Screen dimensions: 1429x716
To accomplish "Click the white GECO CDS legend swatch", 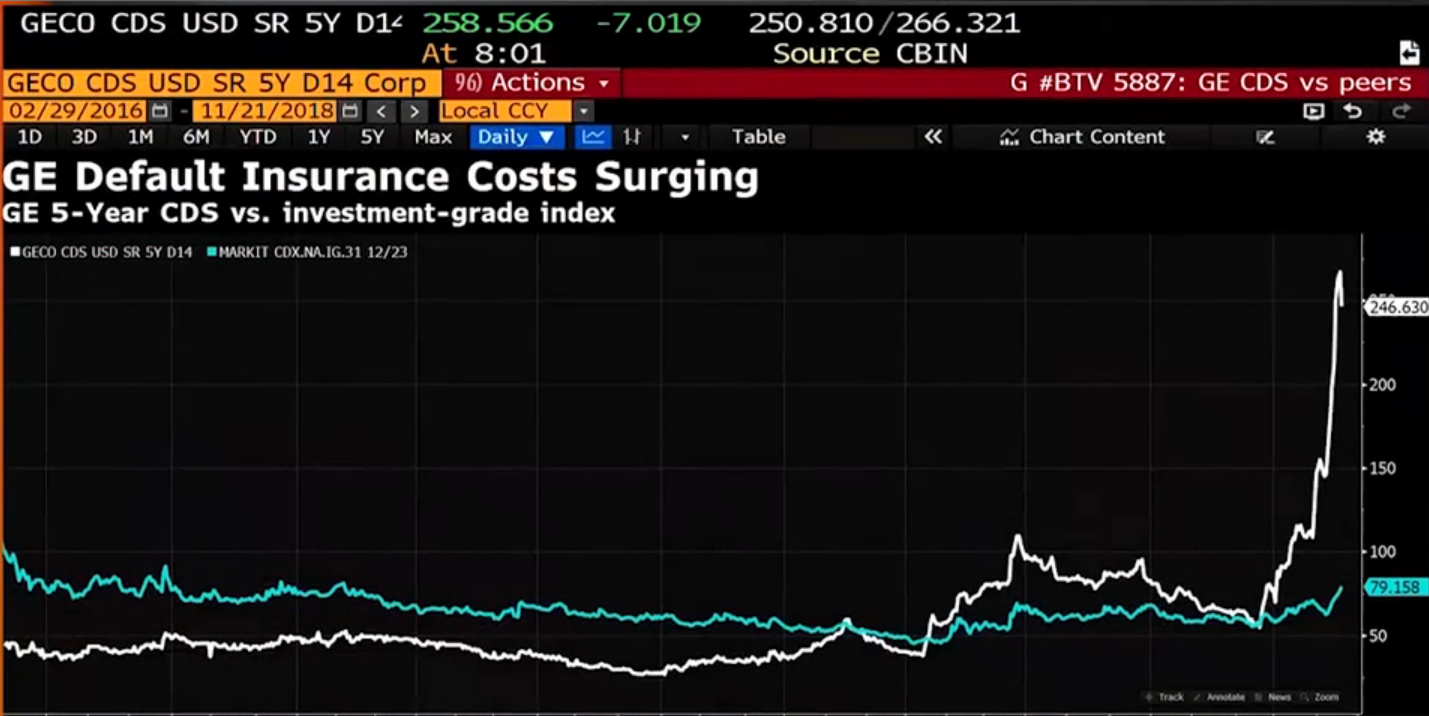I will click(14, 253).
